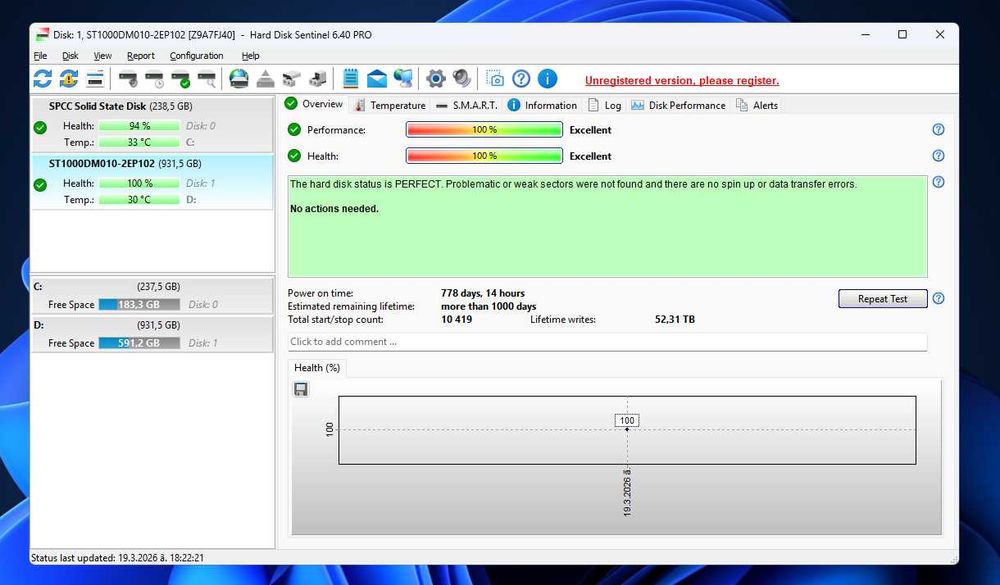1000x585 pixels.
Task: Click the question mark Help toolbar icon
Action: [521, 79]
